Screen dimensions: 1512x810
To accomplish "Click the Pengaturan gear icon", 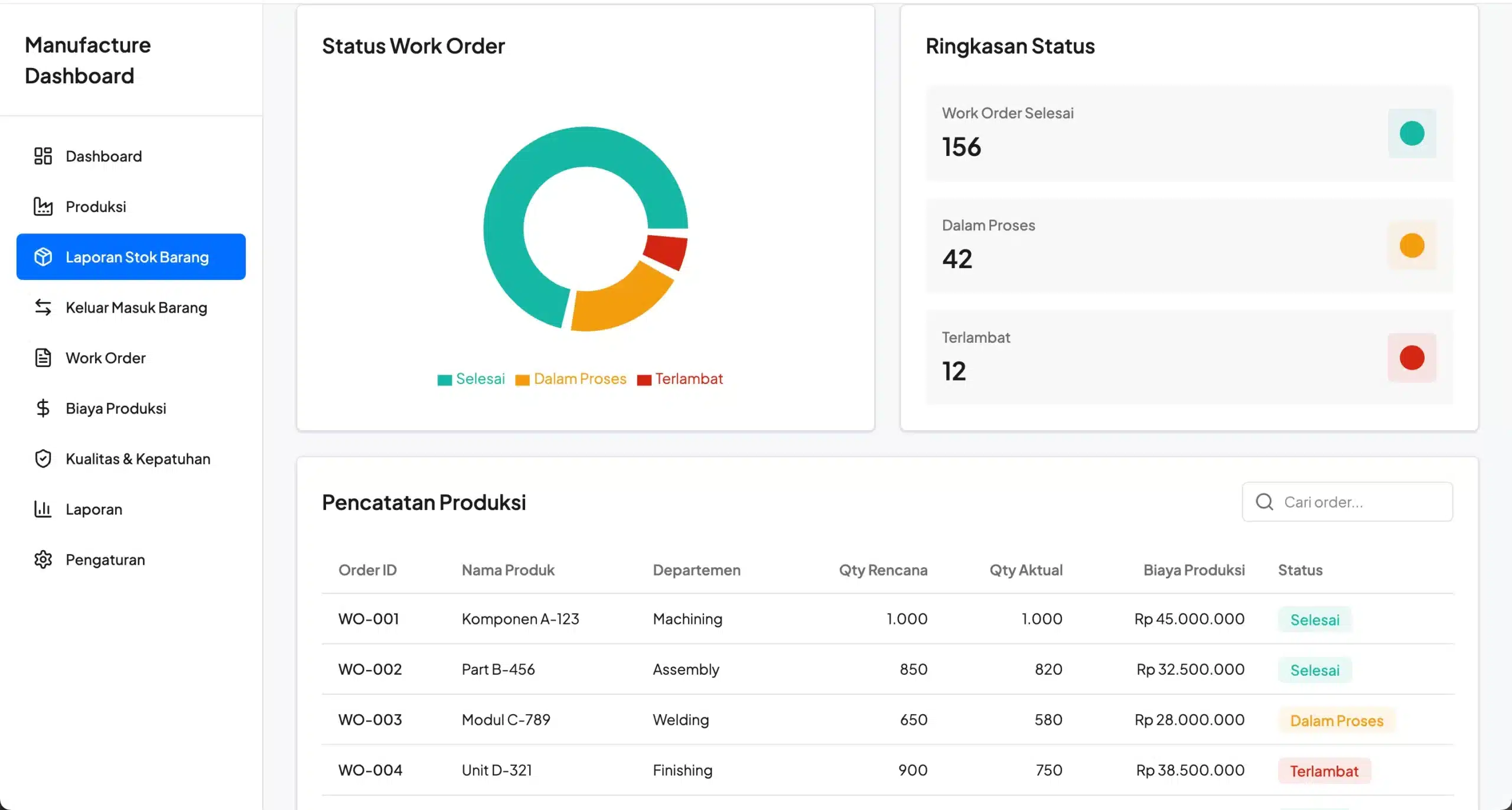I will pos(43,559).
